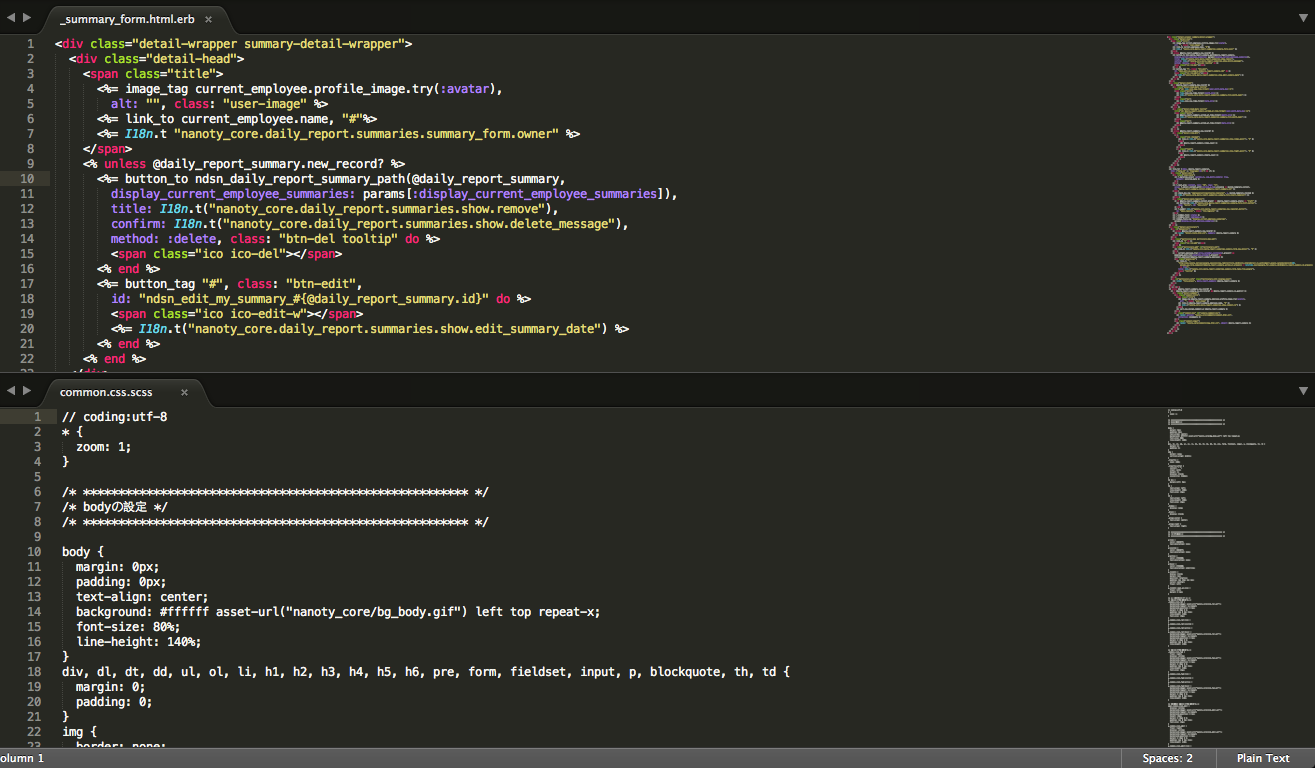
Task: Click line number 18 in lower pane
Action: pos(34,672)
